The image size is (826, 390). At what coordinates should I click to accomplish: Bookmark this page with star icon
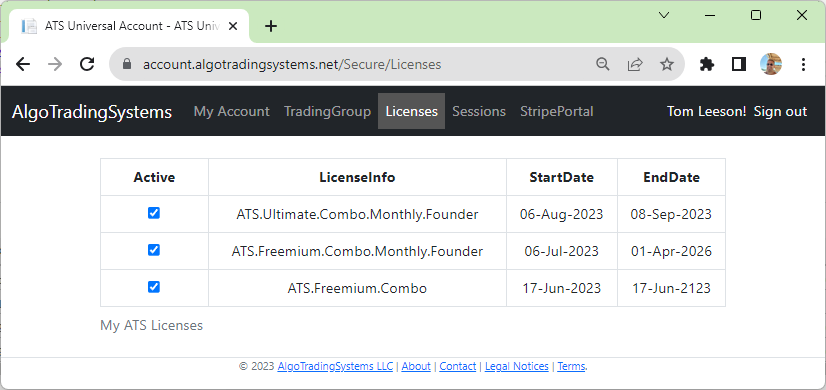click(x=667, y=64)
